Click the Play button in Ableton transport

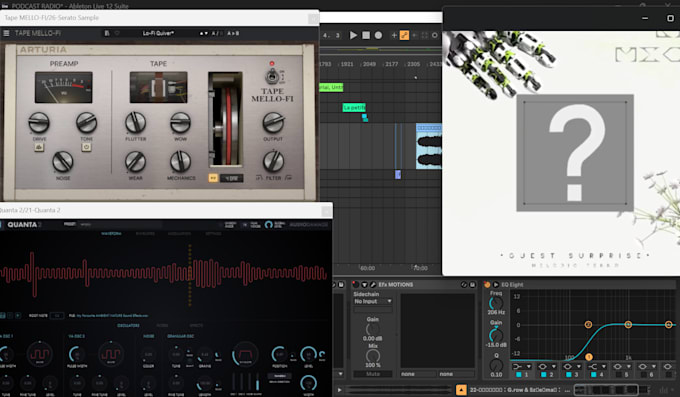pos(353,35)
